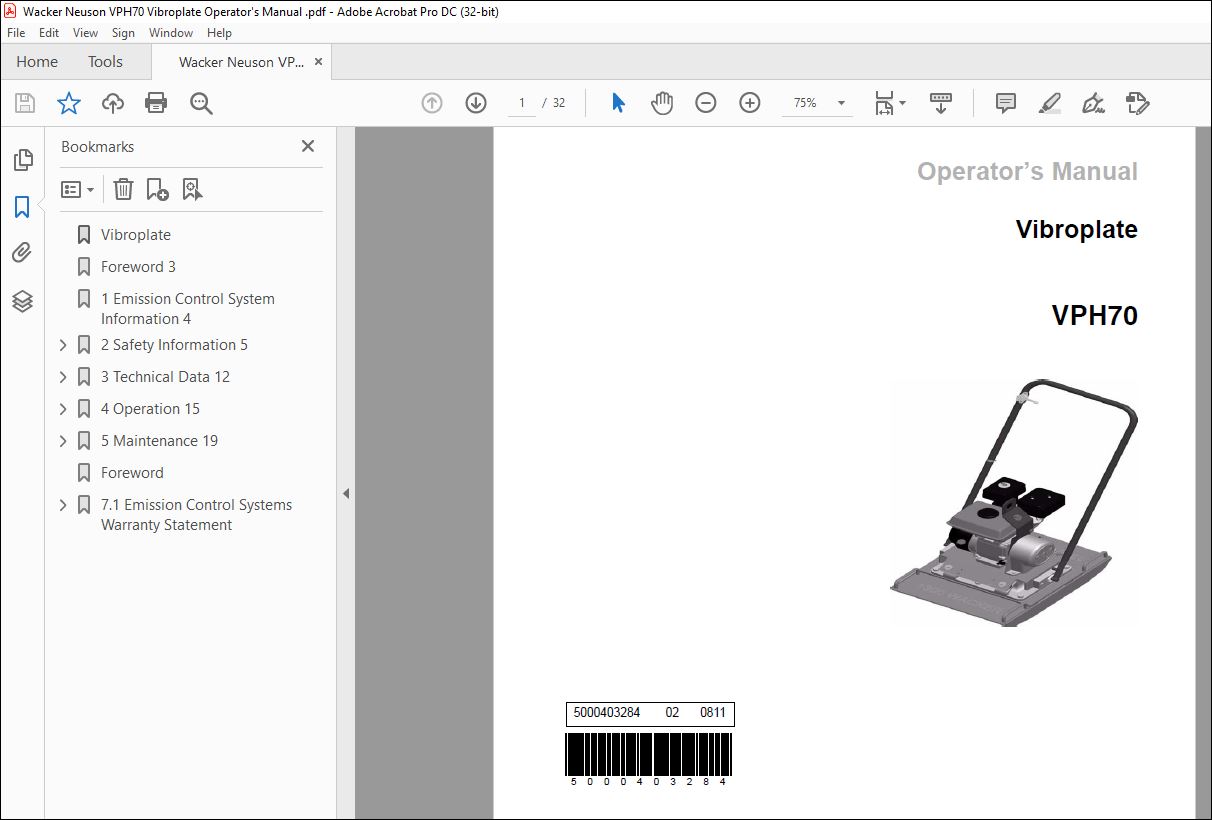Switch to the Home tab
The height and width of the screenshot is (820, 1212).
(x=37, y=62)
